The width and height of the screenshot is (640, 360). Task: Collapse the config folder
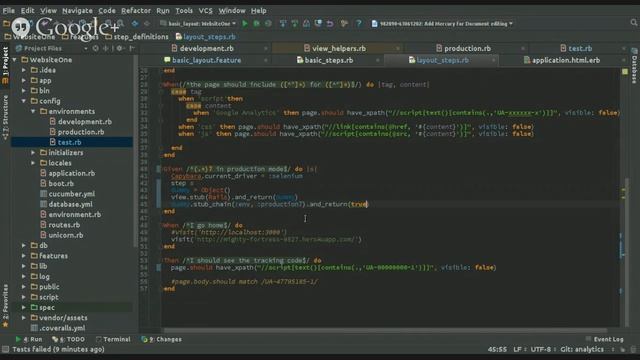coord(24,101)
